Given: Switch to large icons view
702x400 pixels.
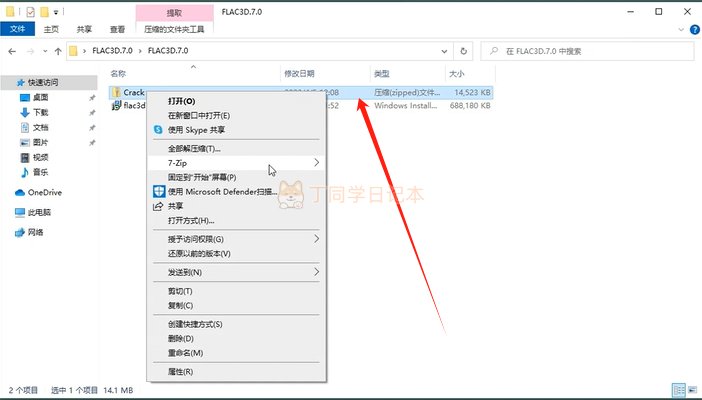Looking at the screenshot, I should [693, 390].
